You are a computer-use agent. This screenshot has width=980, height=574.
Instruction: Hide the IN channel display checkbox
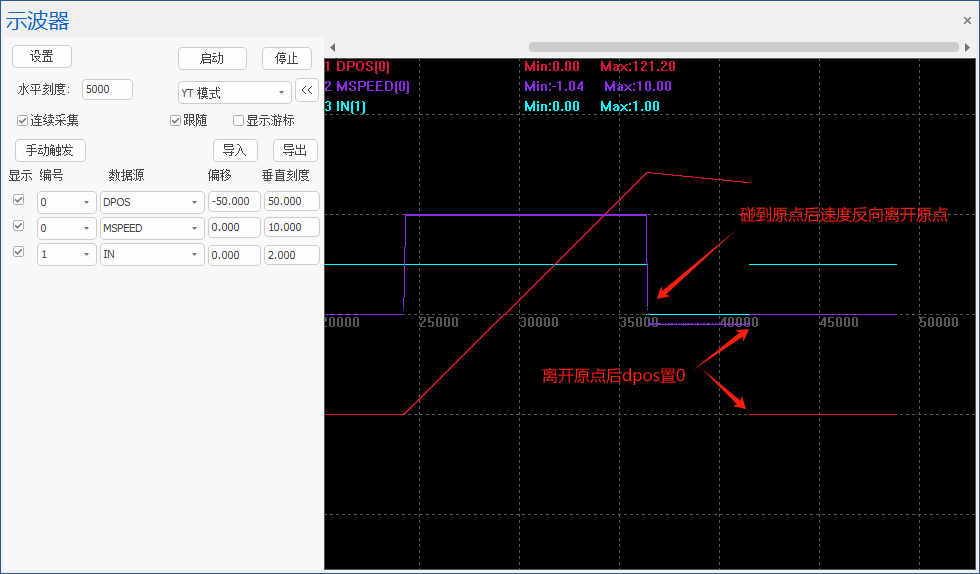point(18,253)
